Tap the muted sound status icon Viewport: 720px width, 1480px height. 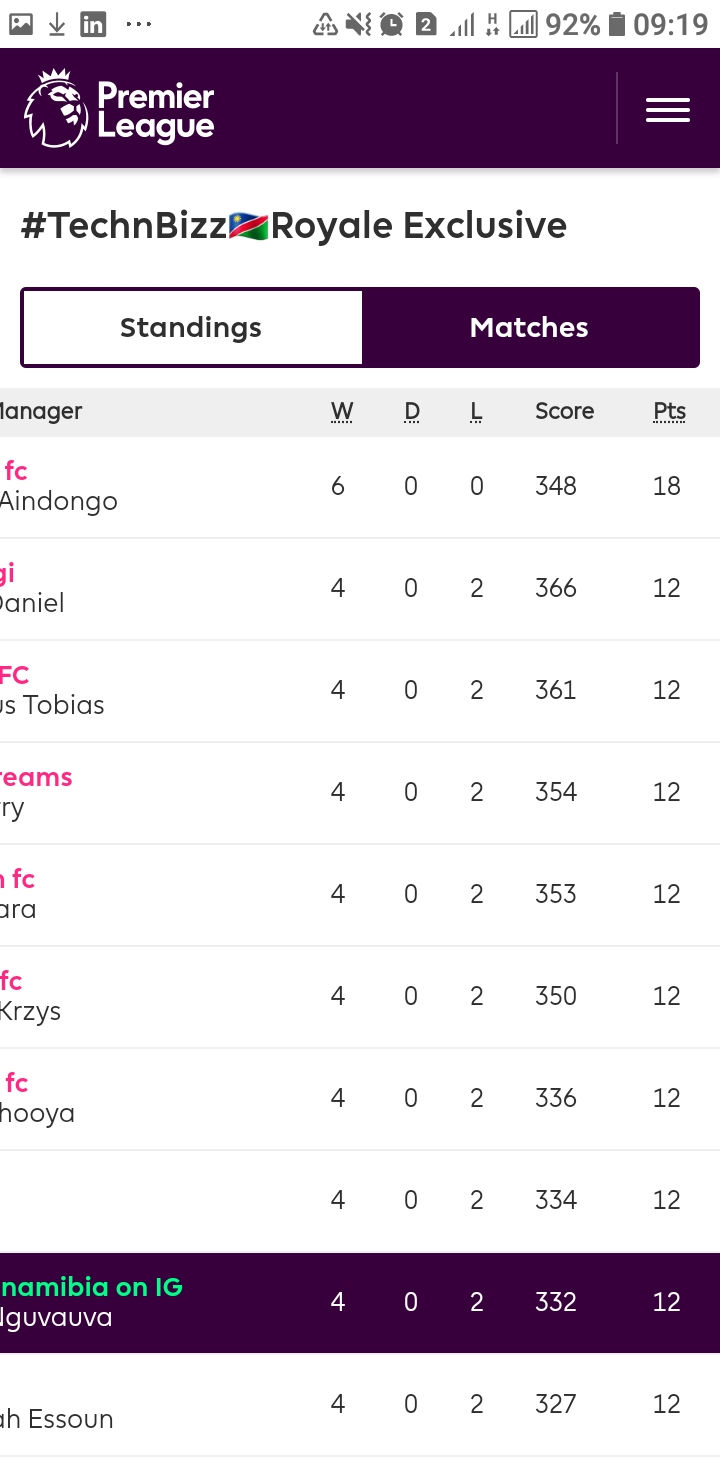[x=358, y=24]
